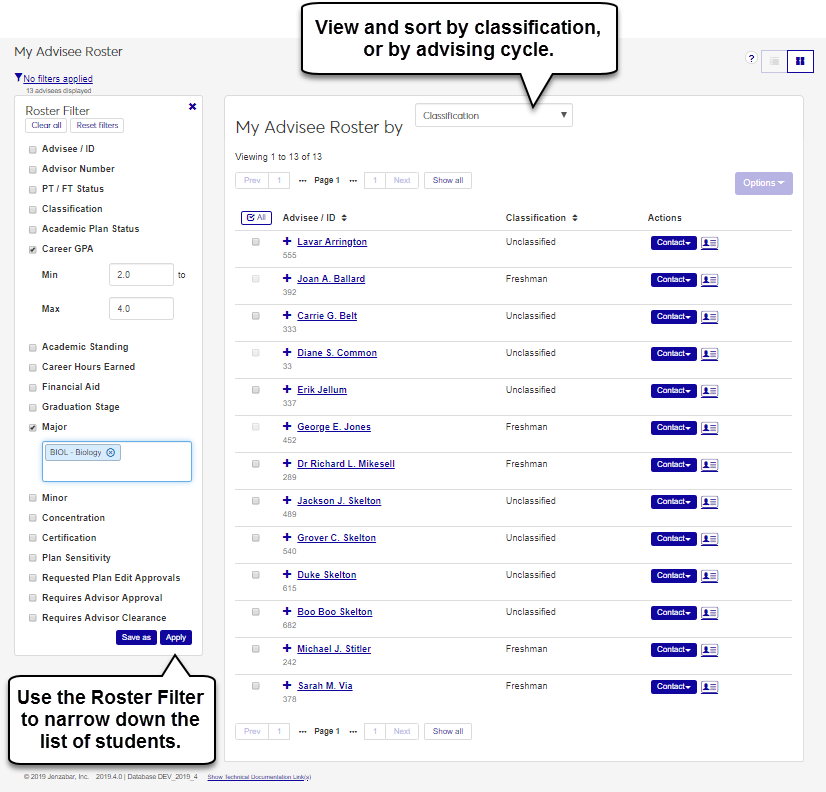826x792 pixels.
Task: Enable the Academic Standing filter checkbox
Action: point(33,347)
